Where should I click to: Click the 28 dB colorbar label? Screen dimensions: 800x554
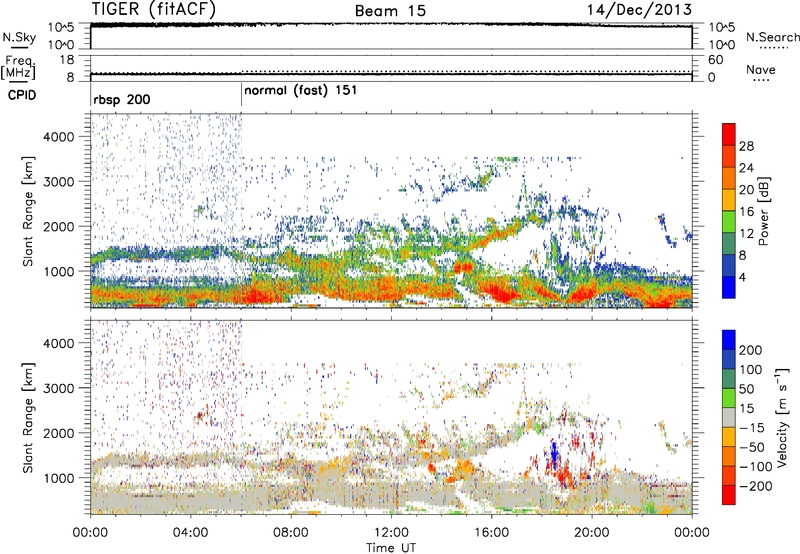click(746, 146)
